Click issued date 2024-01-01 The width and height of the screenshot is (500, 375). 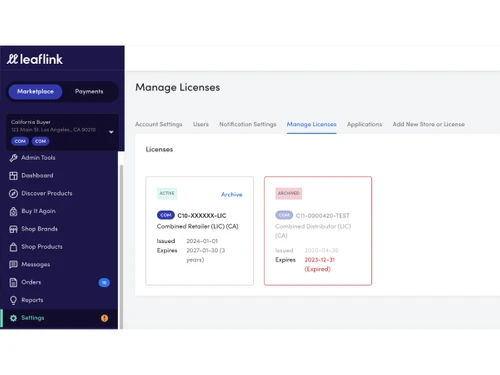(202, 241)
